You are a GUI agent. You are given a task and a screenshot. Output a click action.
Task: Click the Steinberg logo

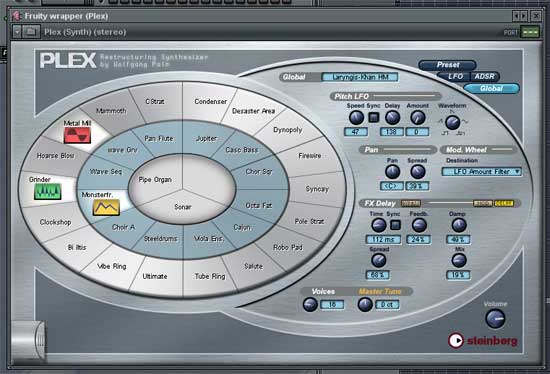click(482, 340)
